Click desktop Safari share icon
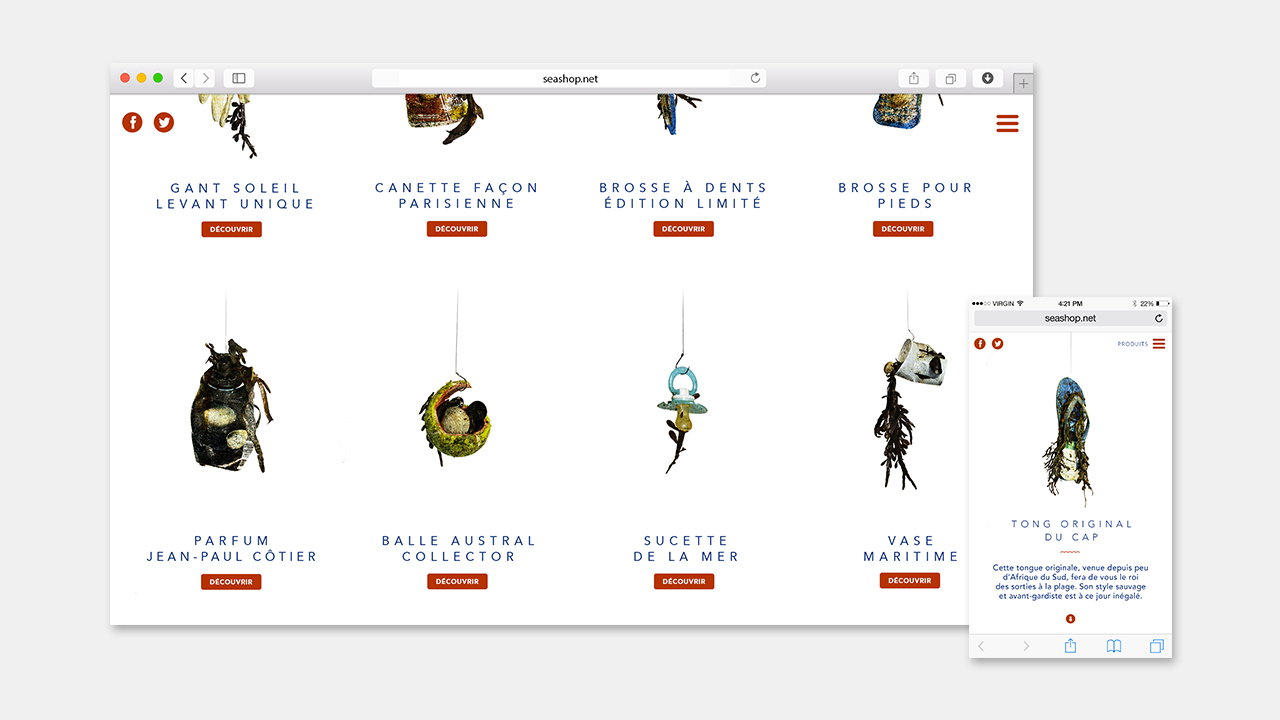The height and width of the screenshot is (720, 1280). pyautogui.click(x=914, y=78)
